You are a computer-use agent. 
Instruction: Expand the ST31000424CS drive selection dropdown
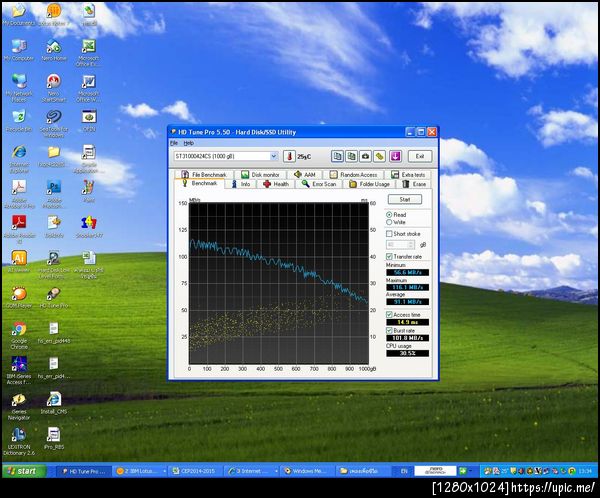(274, 156)
